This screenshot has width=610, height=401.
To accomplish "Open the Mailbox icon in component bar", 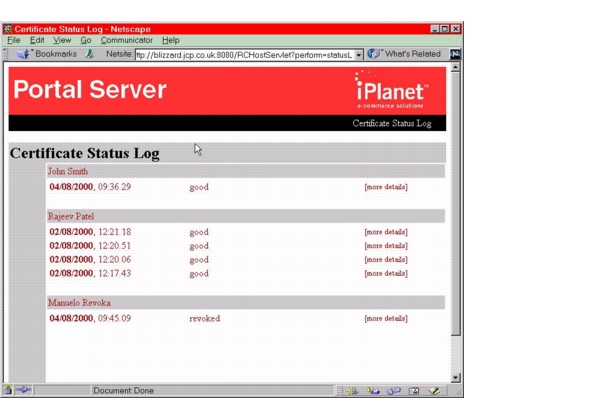I will 373,390.
